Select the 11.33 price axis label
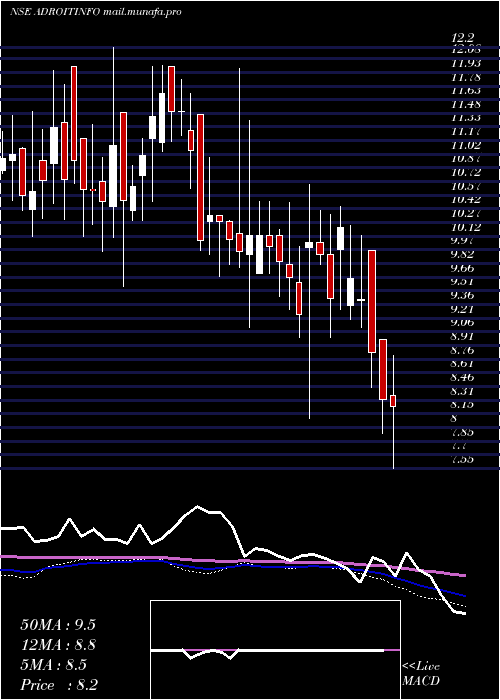Viewport: 500px width, 700px height. (x=466, y=118)
